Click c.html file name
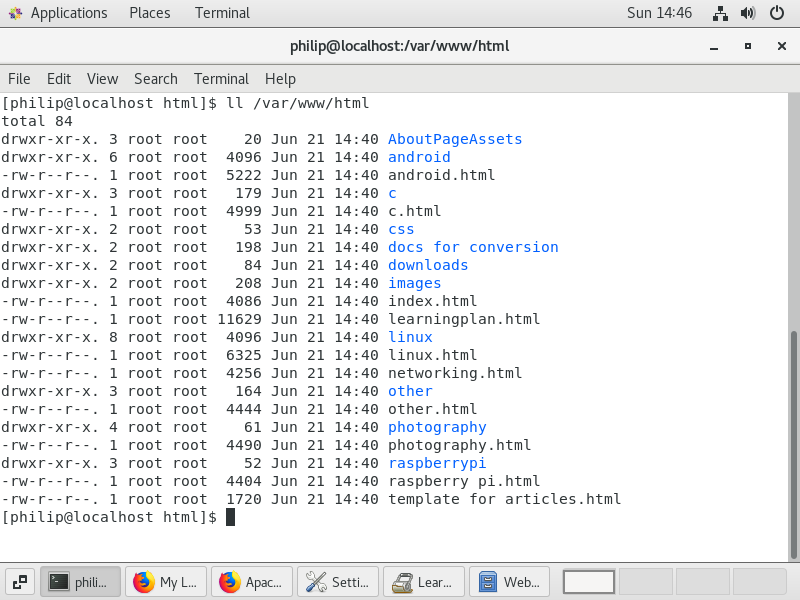The width and height of the screenshot is (800, 600). click(x=414, y=211)
